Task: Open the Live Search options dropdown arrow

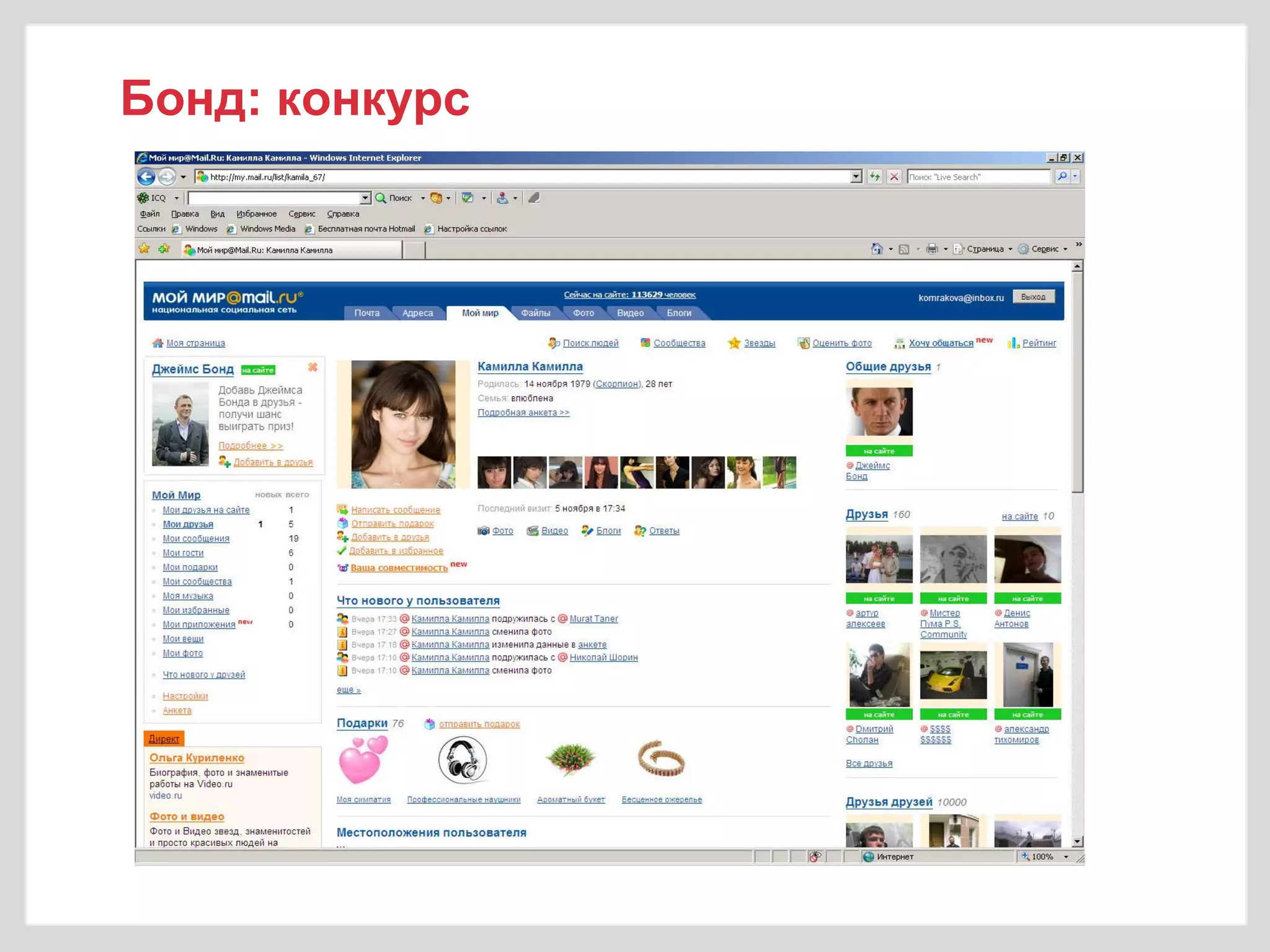Action: 1075,177
